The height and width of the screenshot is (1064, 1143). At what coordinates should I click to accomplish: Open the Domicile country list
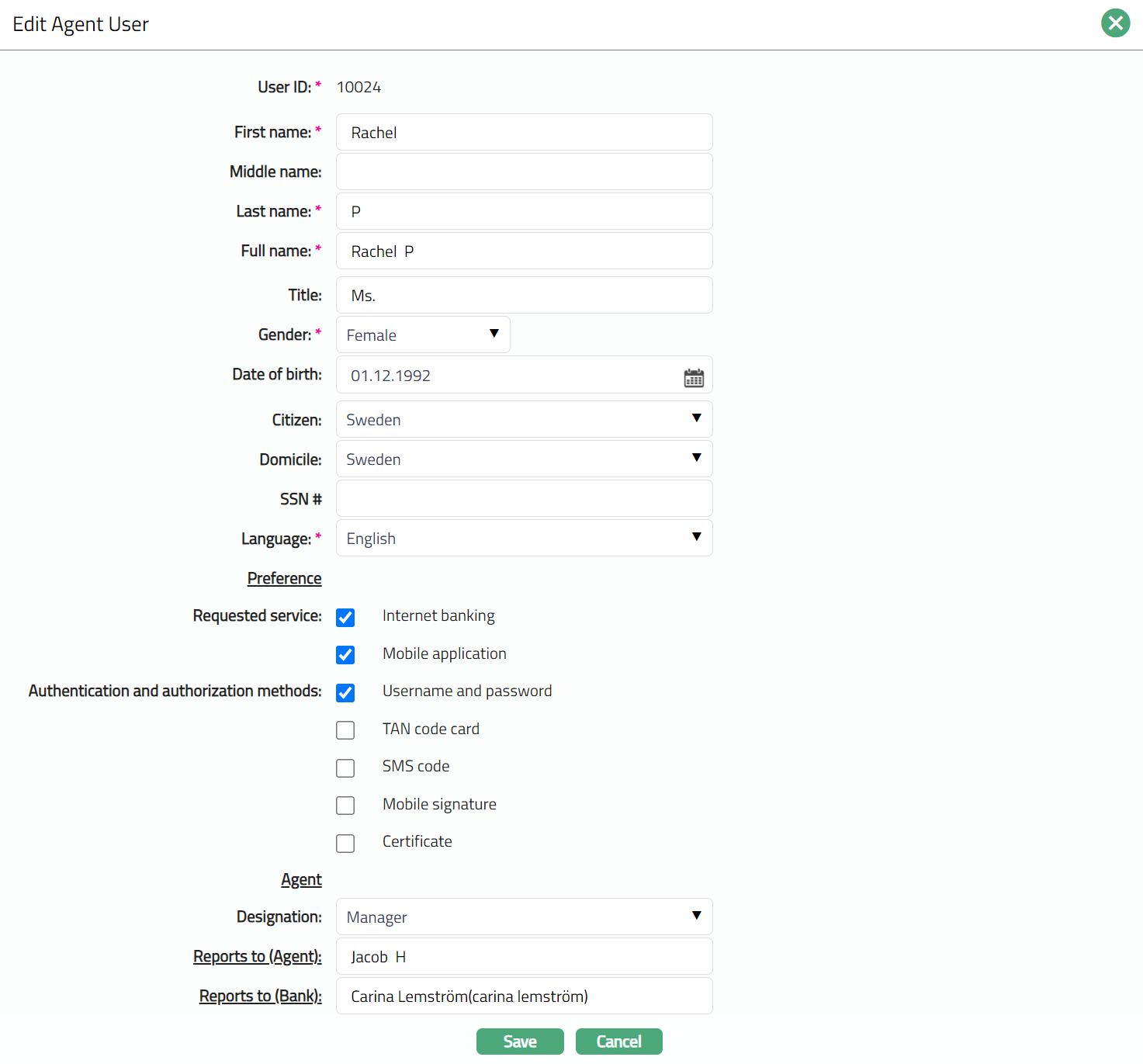[524, 459]
